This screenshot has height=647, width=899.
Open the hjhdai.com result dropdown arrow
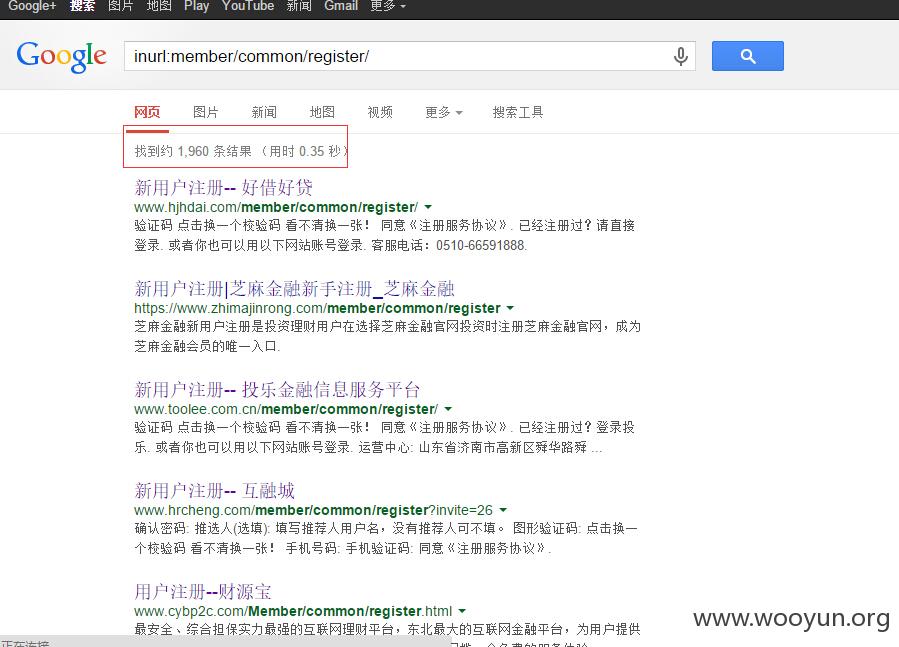coord(428,207)
